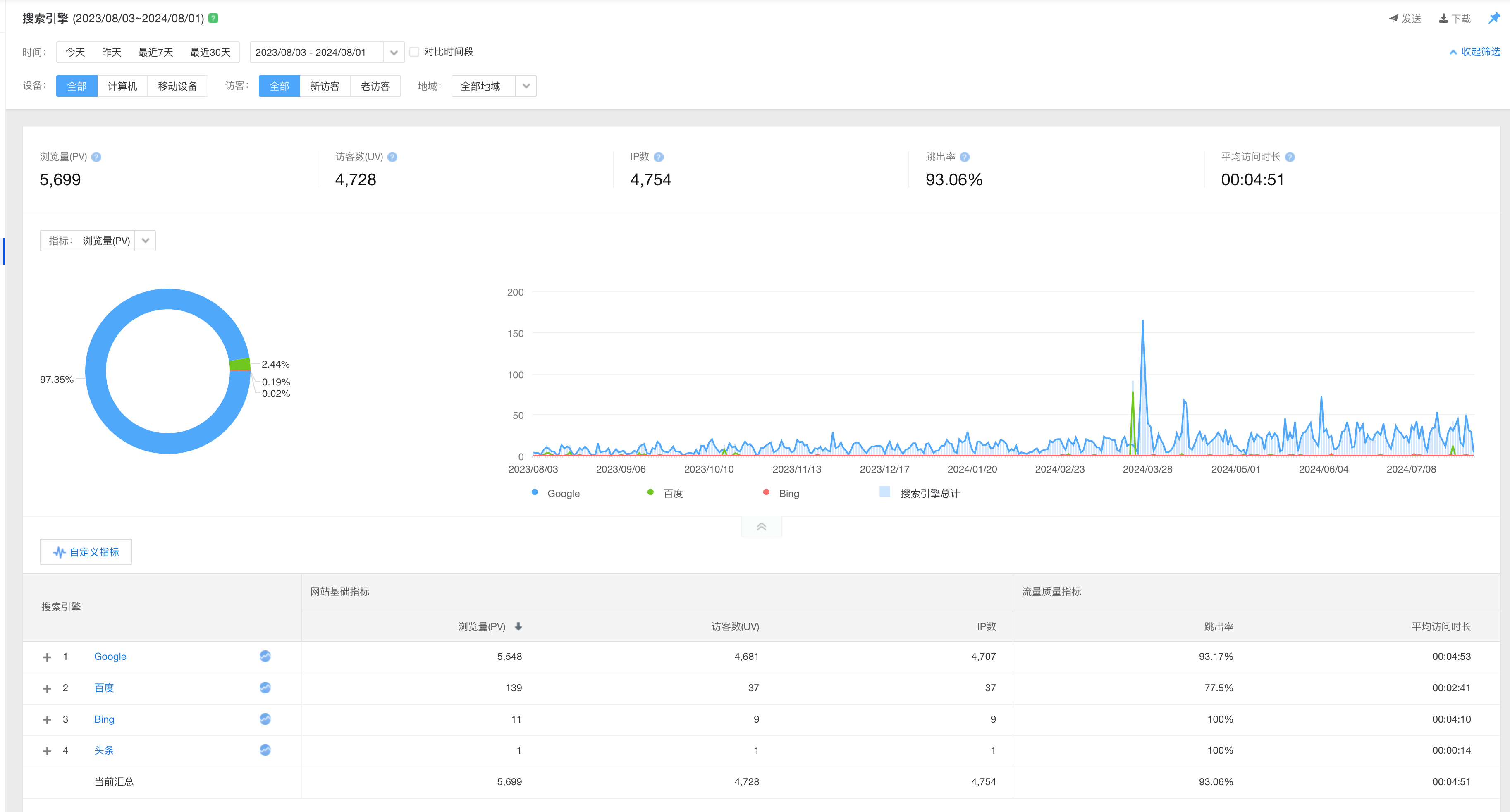Click the 5,548 PV cell for Google
This screenshot has width=1510, height=812.
pos(509,656)
